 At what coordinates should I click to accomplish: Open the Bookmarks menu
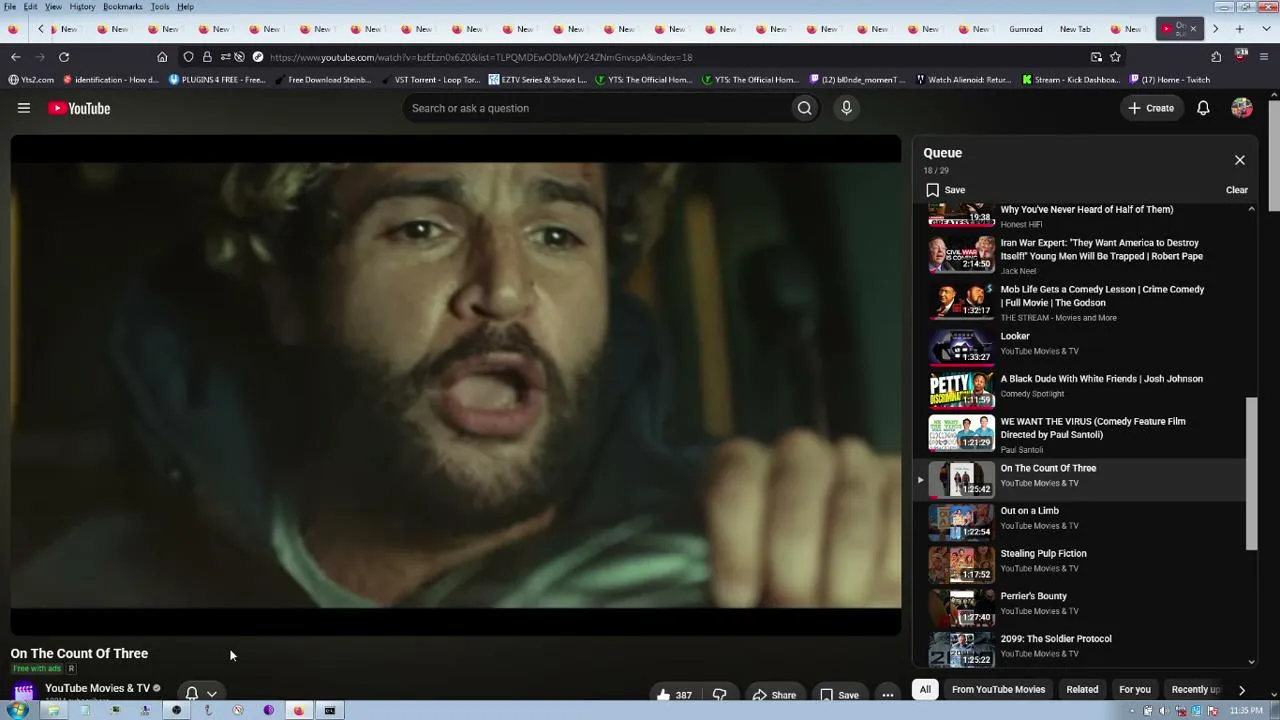123,7
